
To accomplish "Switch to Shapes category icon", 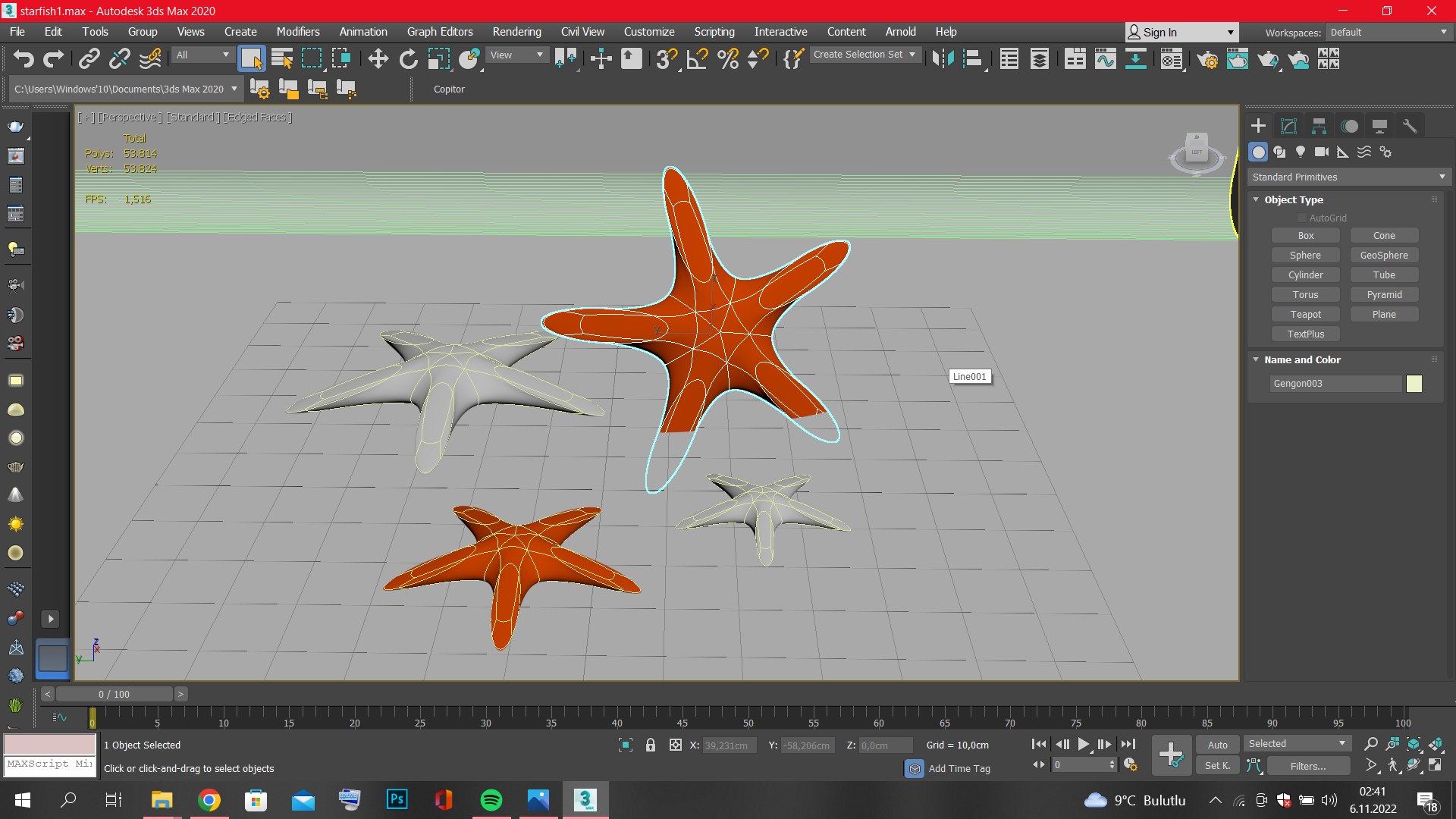I will [x=1279, y=152].
